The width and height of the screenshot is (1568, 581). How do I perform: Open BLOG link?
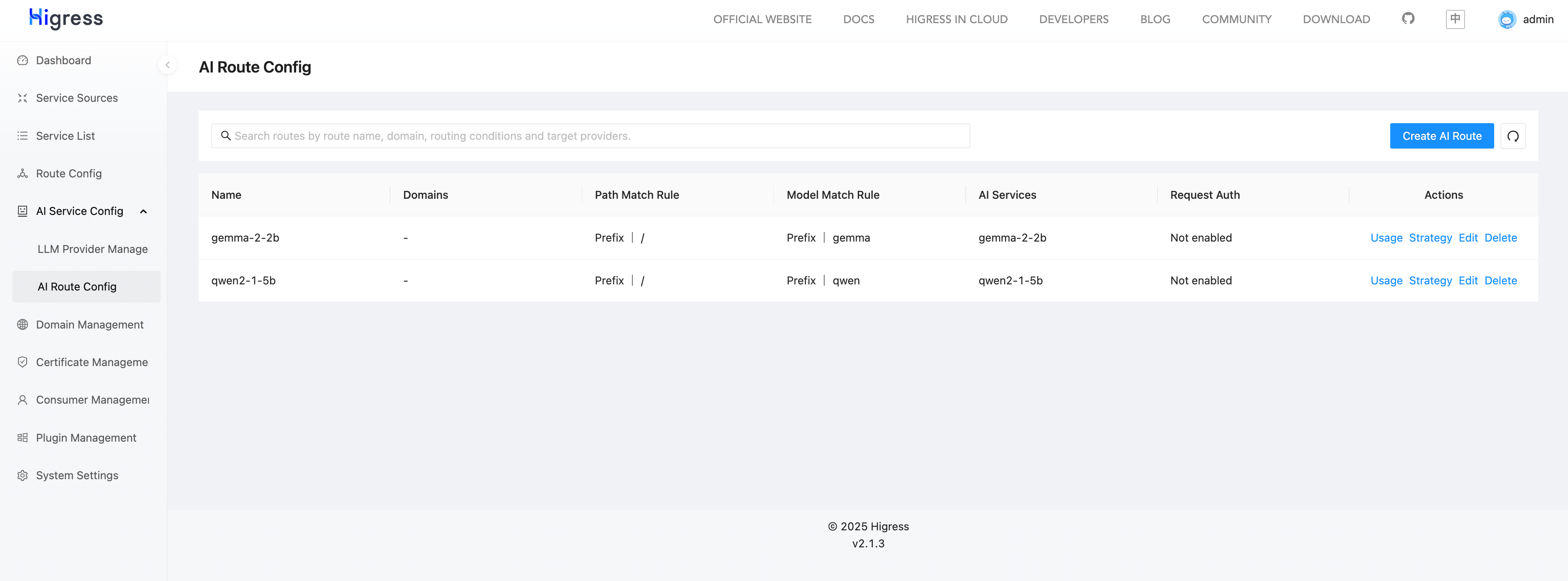(1155, 20)
